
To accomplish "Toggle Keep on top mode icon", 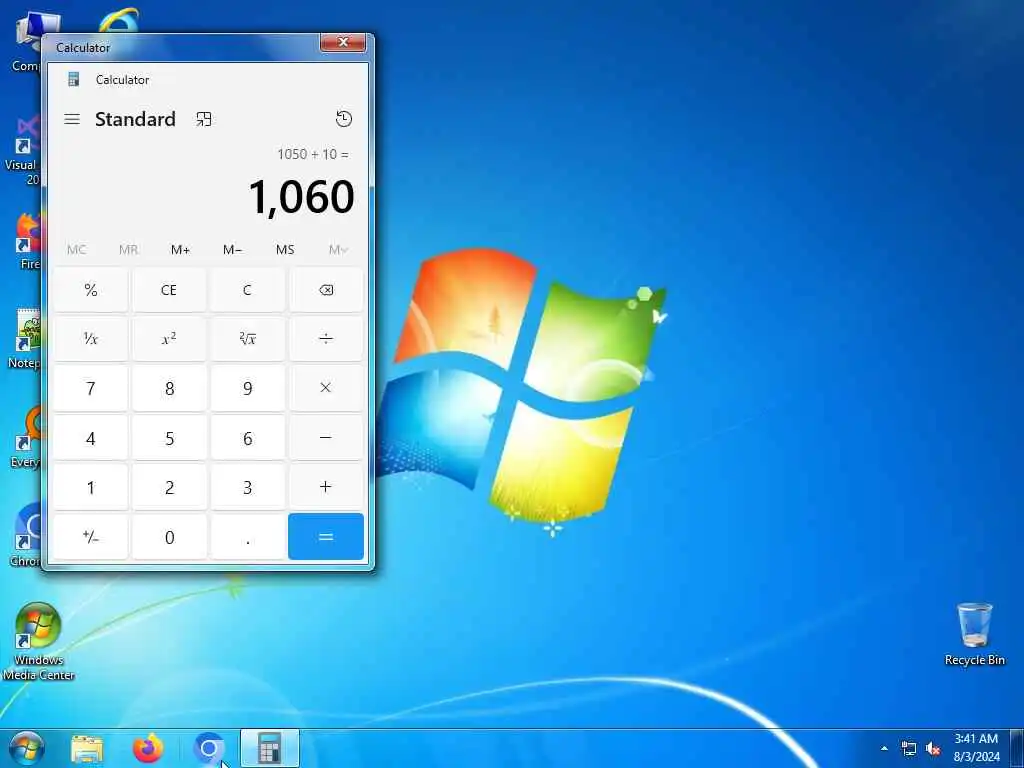I will point(204,119).
